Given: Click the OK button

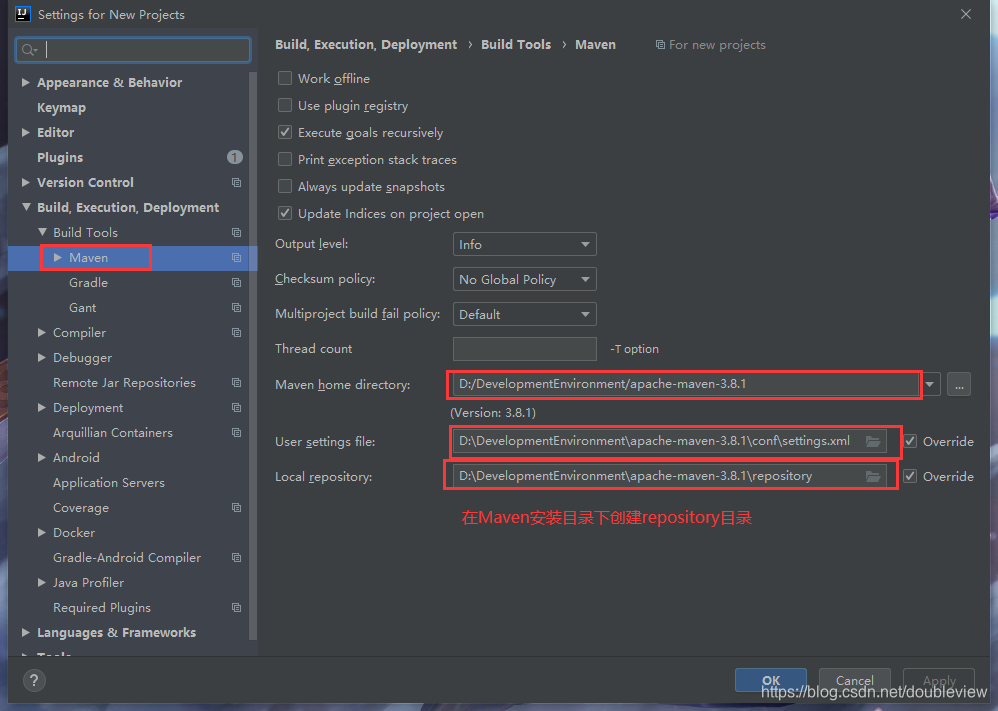Looking at the screenshot, I should [x=771, y=680].
